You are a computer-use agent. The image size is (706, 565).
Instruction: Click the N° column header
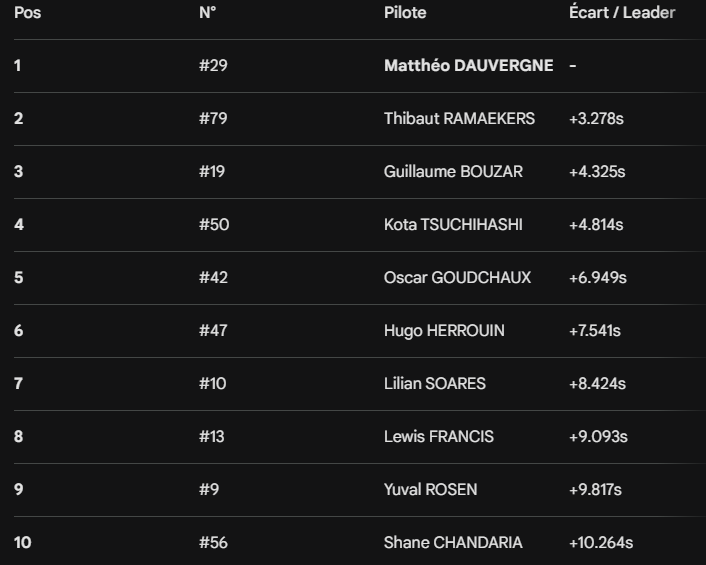pyautogui.click(x=208, y=13)
